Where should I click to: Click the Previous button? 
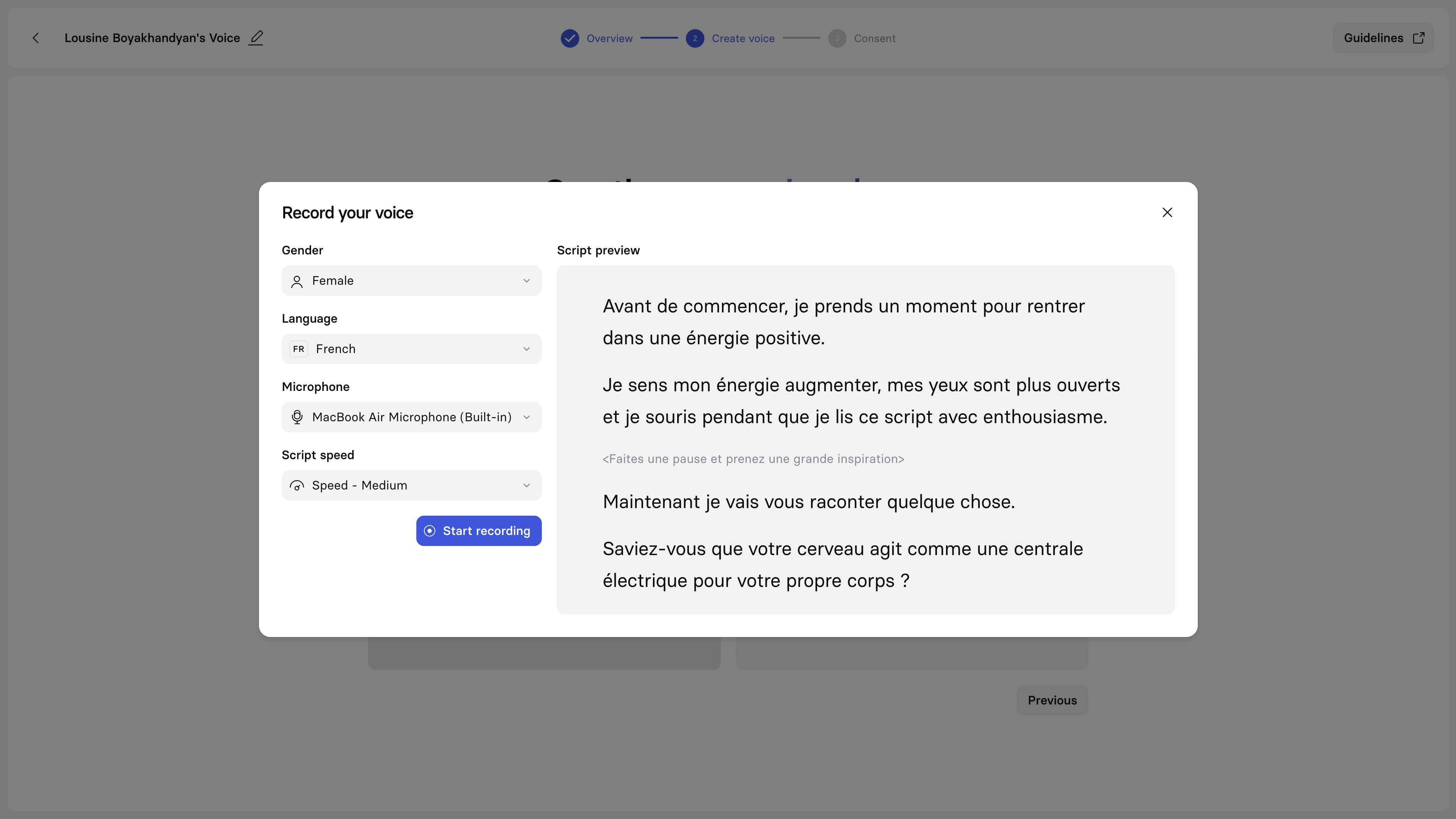1052,700
